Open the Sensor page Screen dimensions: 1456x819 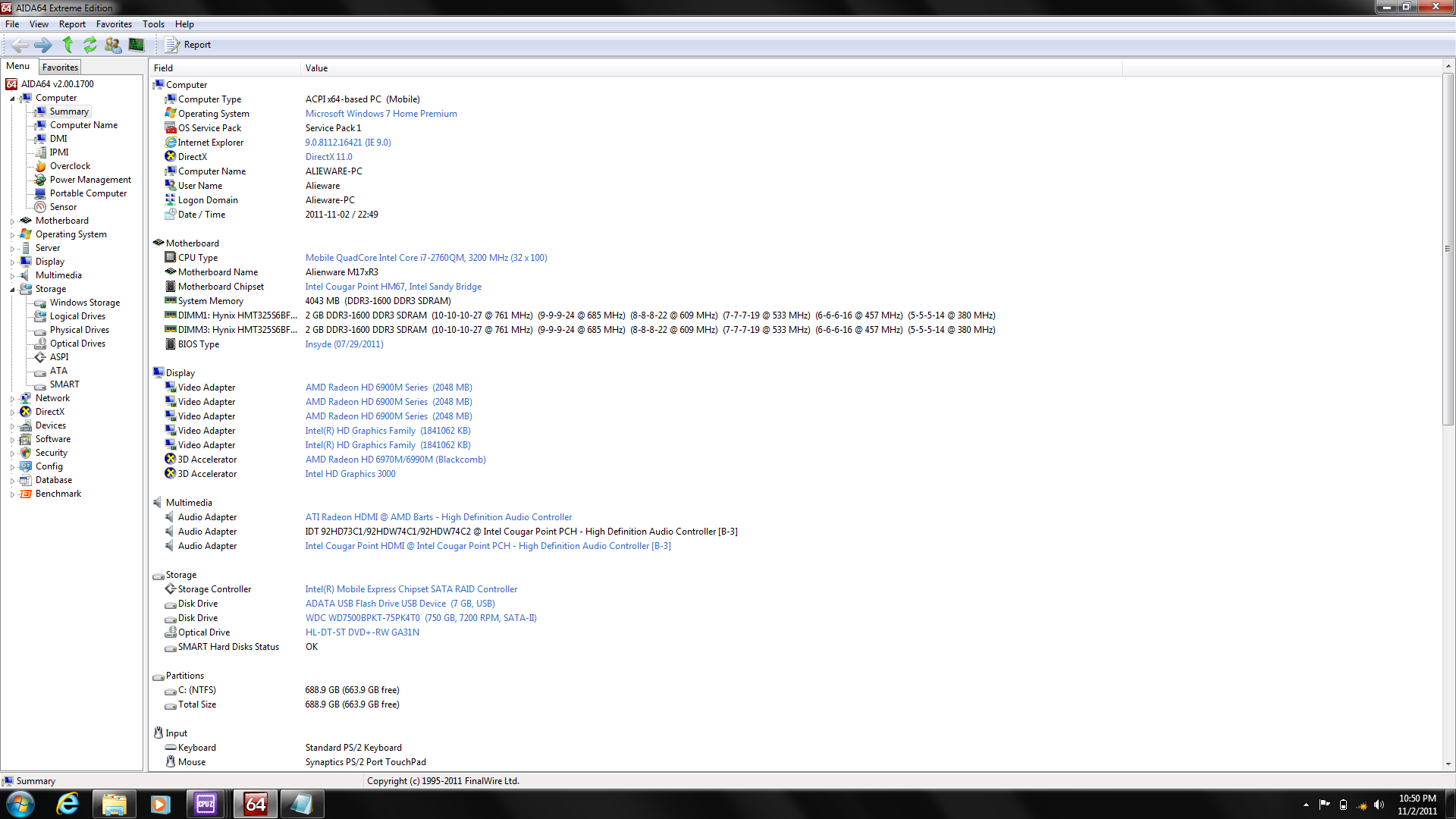(x=63, y=207)
